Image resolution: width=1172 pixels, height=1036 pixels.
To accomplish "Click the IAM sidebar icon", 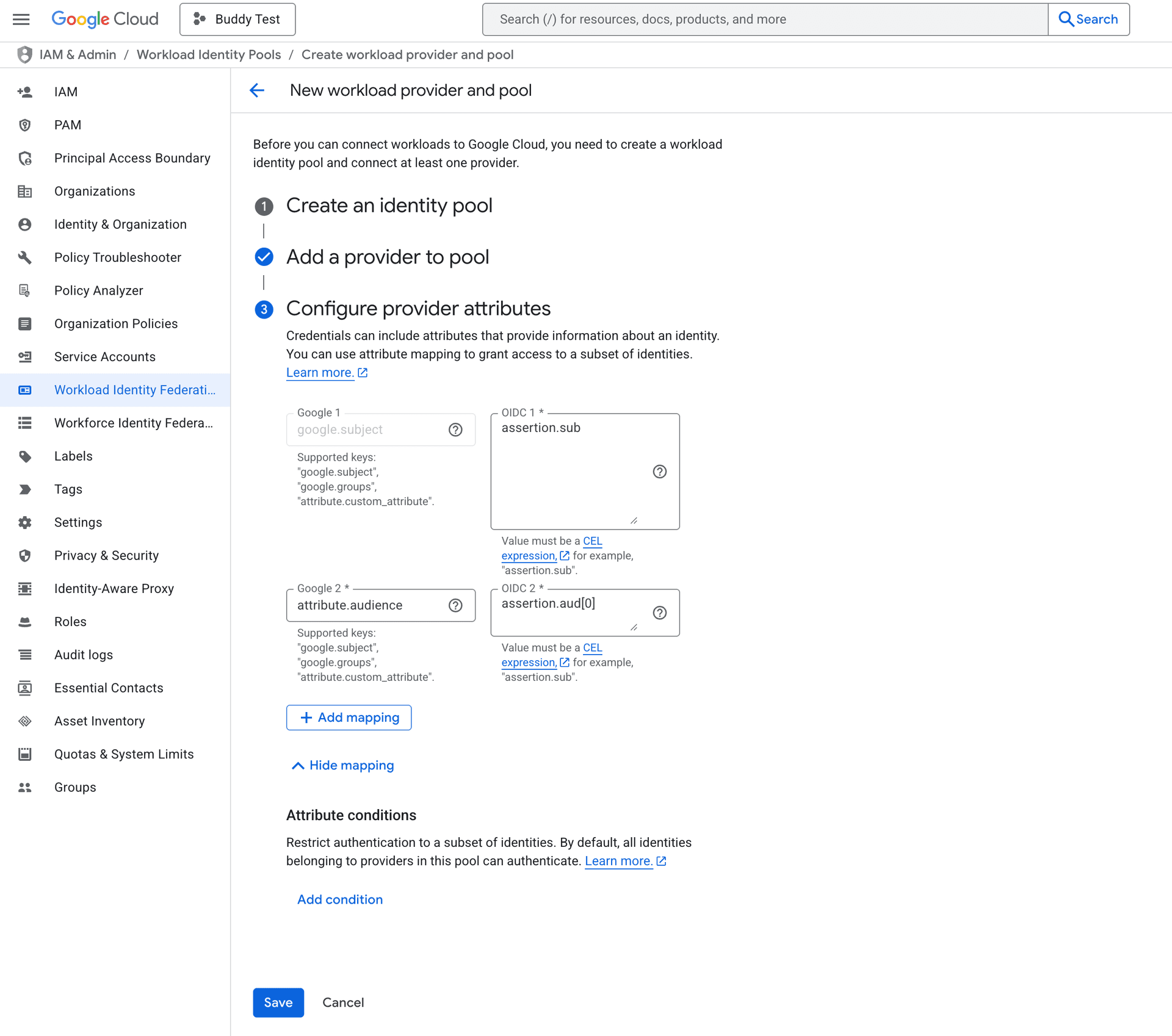I will 25,92.
